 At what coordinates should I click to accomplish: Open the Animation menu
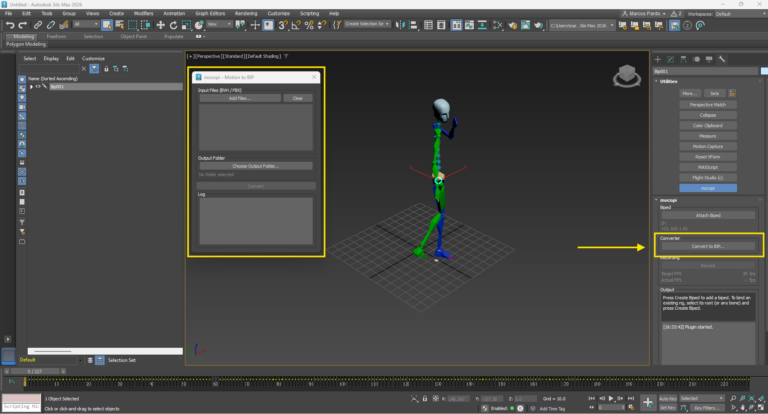[x=174, y=13]
